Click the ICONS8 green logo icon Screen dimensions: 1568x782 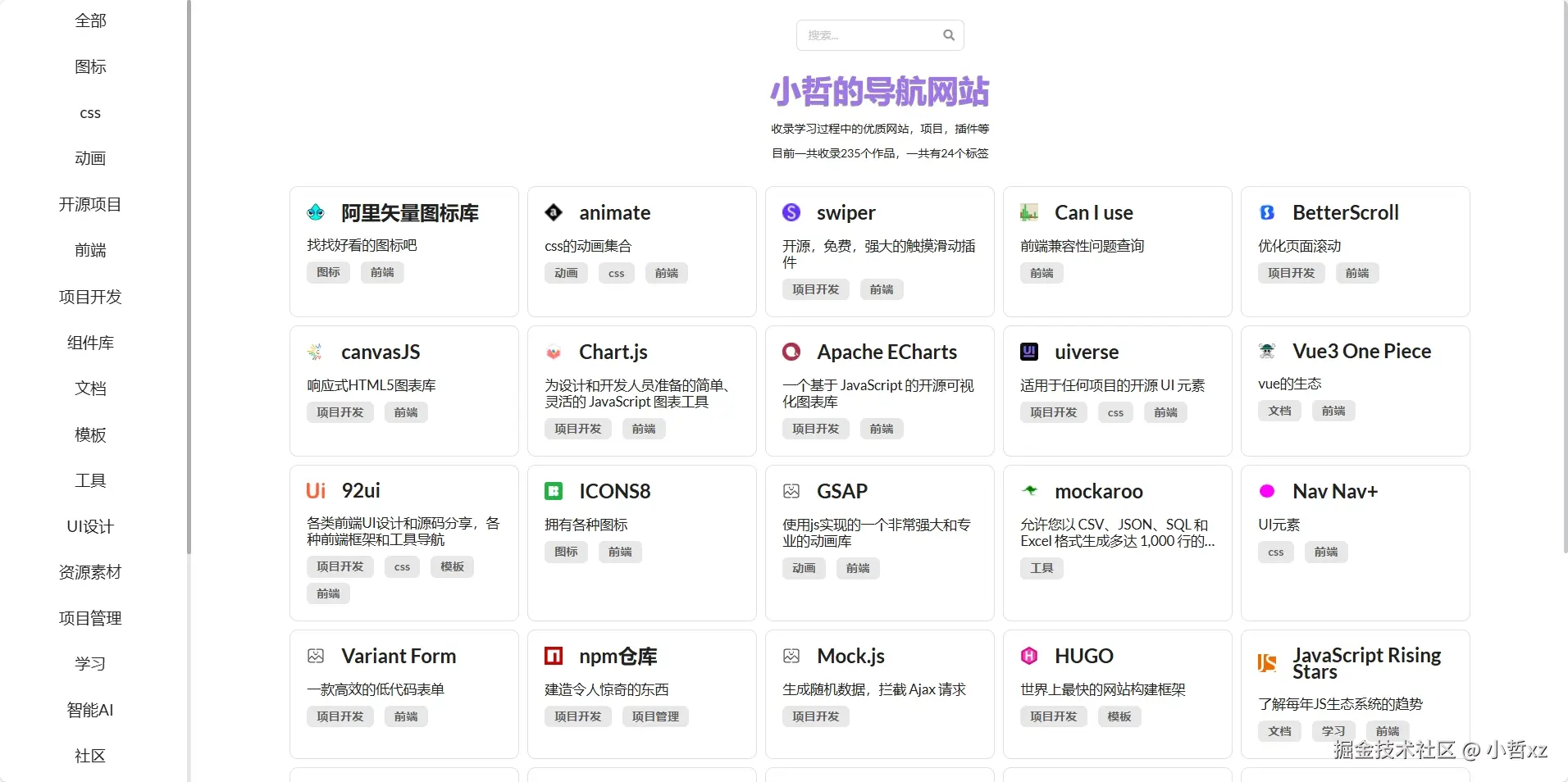554,491
